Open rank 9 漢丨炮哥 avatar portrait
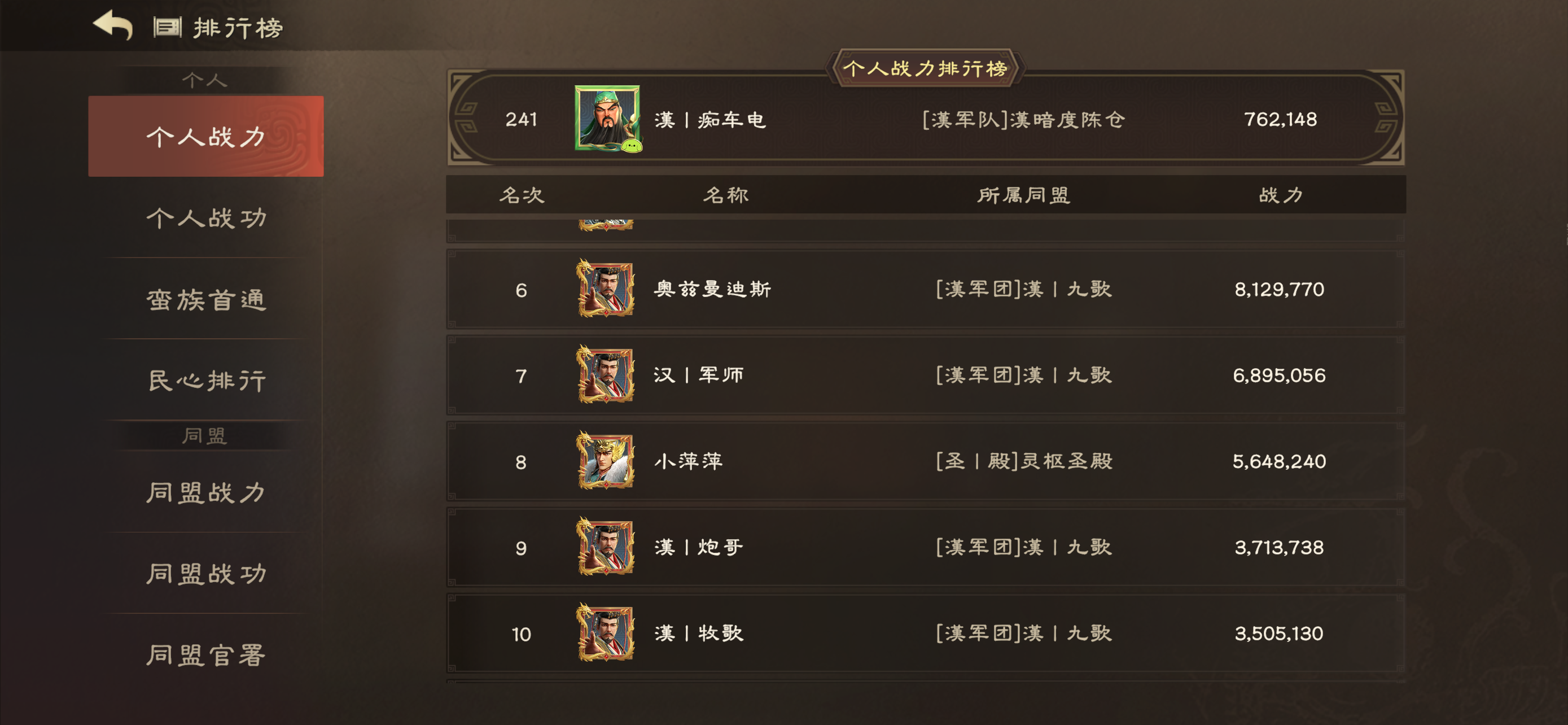1568x725 pixels. click(606, 547)
